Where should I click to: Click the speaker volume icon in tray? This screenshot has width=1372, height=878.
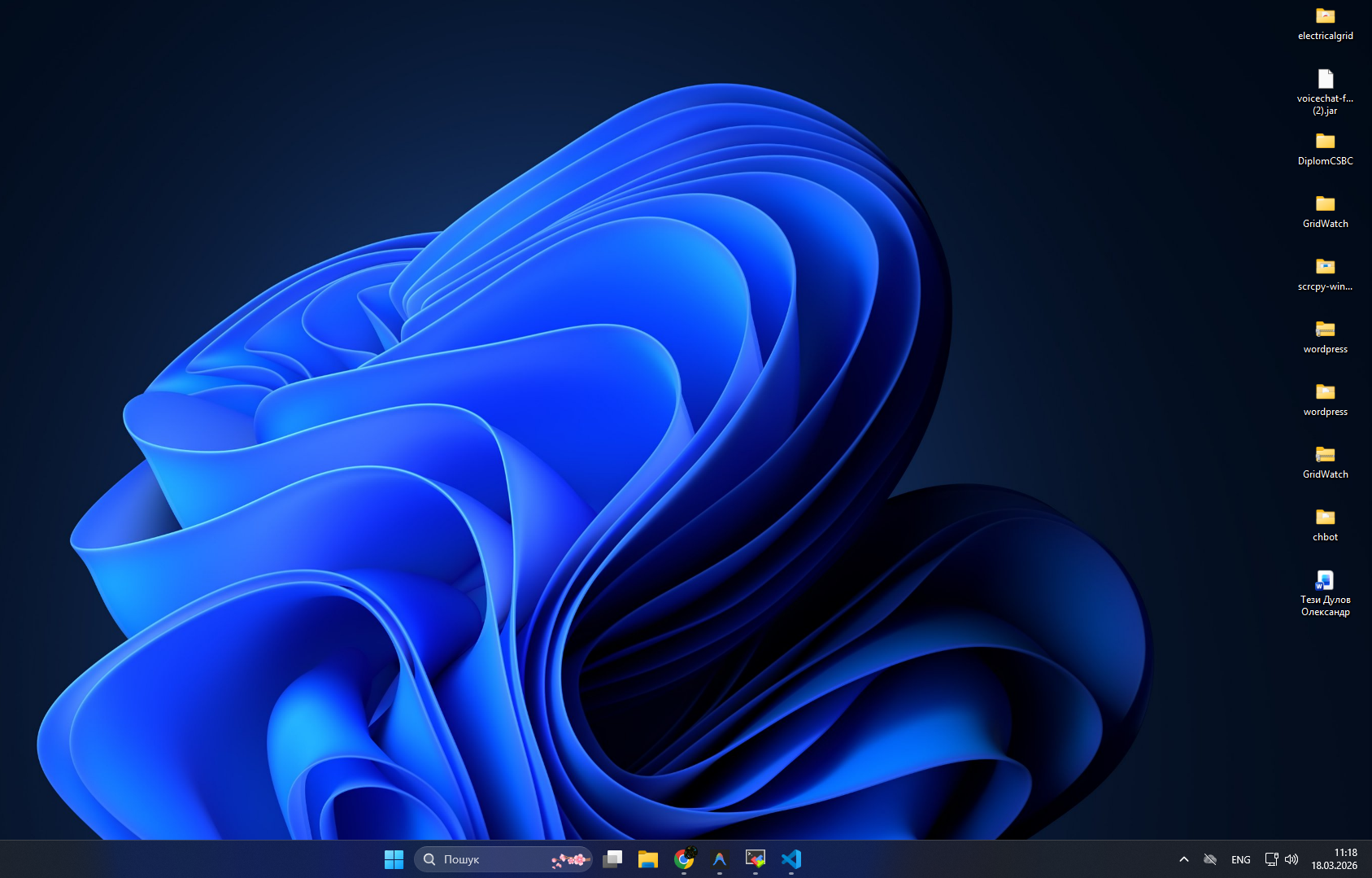[1291, 859]
